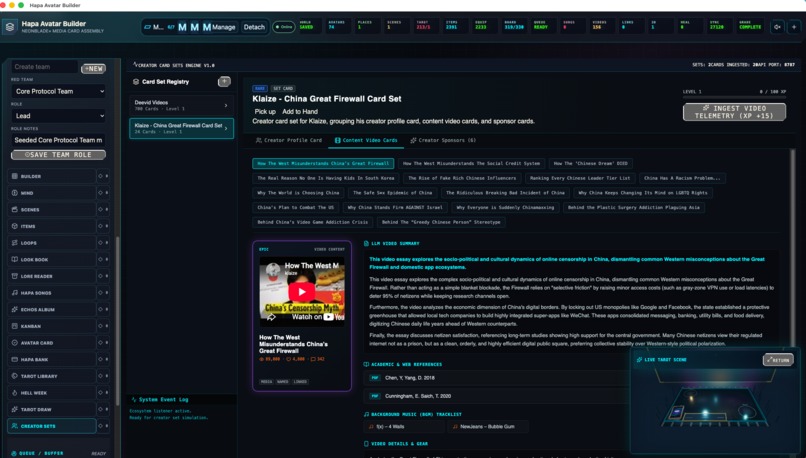
Task: Open the Echos Album sidebar item
Action: [51, 309]
